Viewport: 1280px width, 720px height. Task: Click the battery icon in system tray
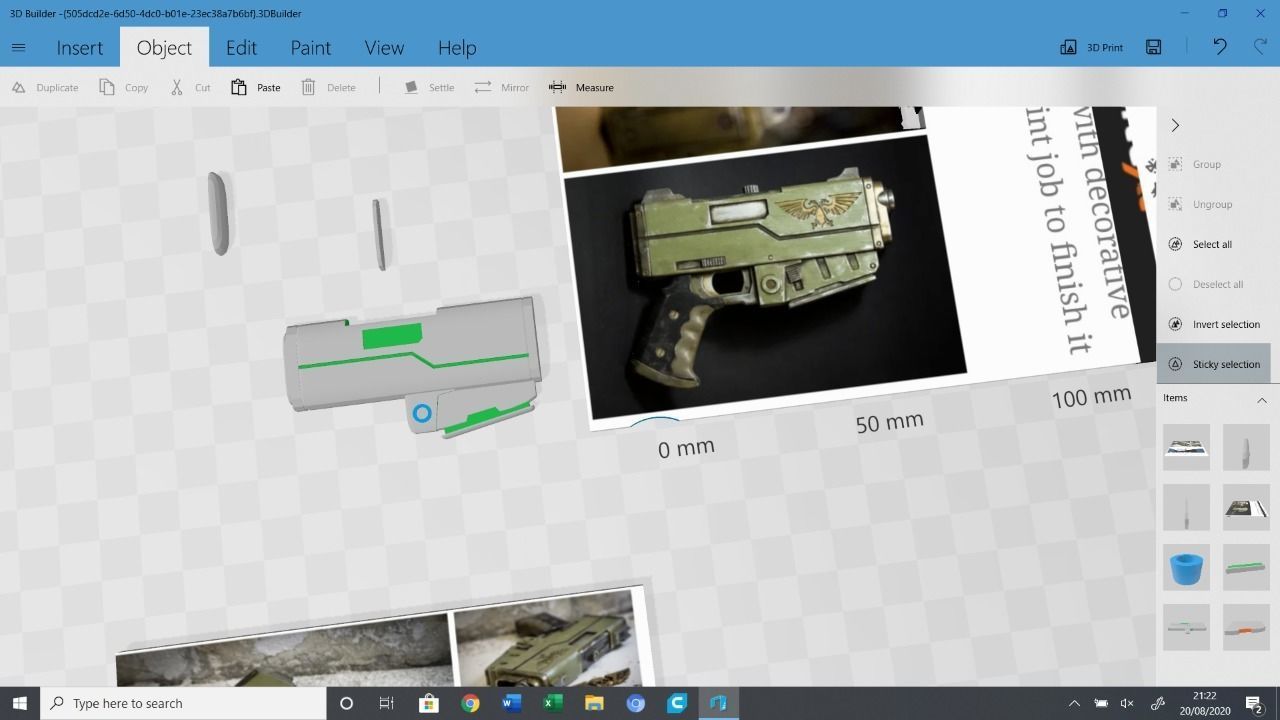tap(1101, 703)
